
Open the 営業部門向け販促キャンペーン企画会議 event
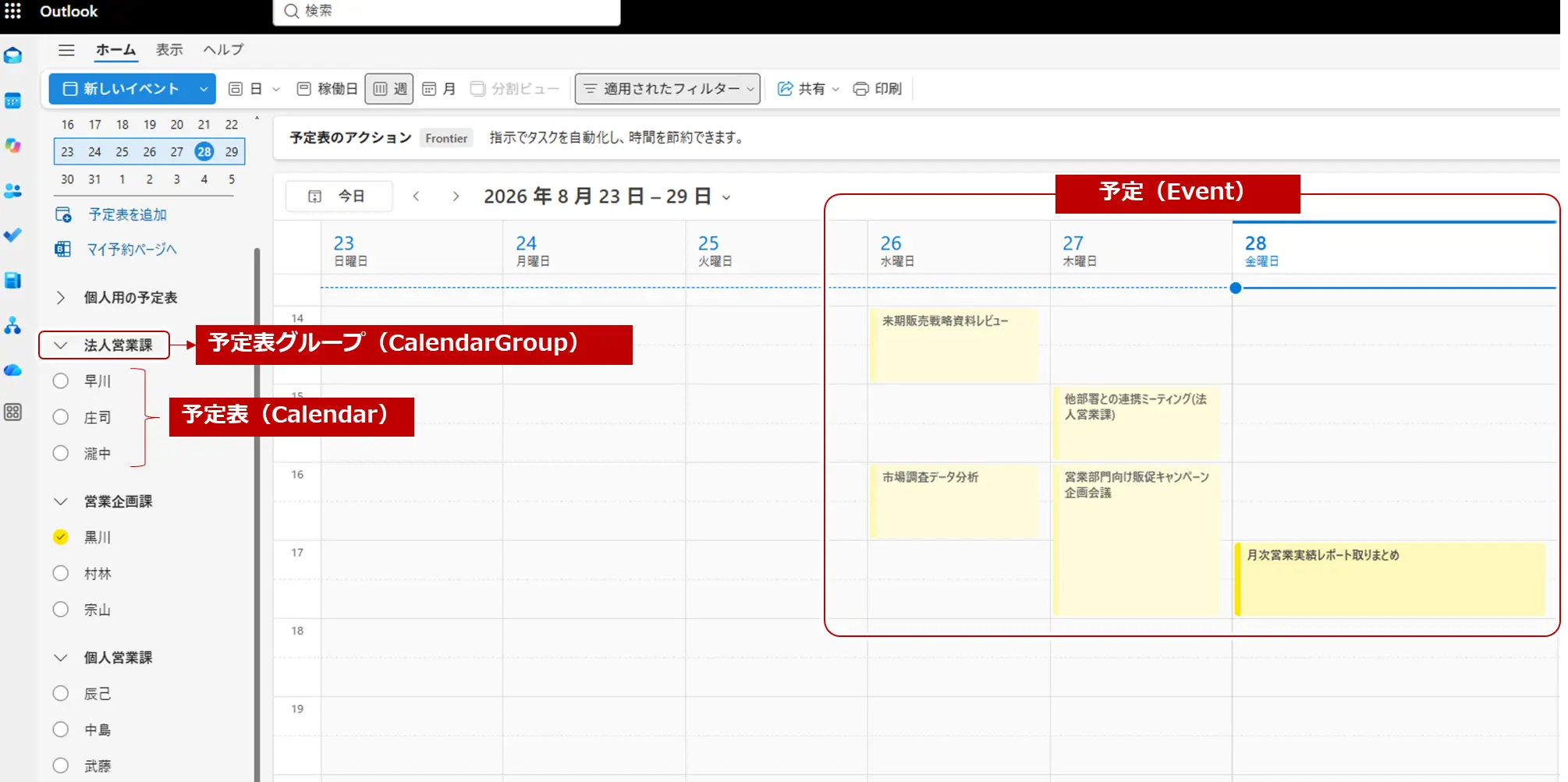[x=1136, y=540]
